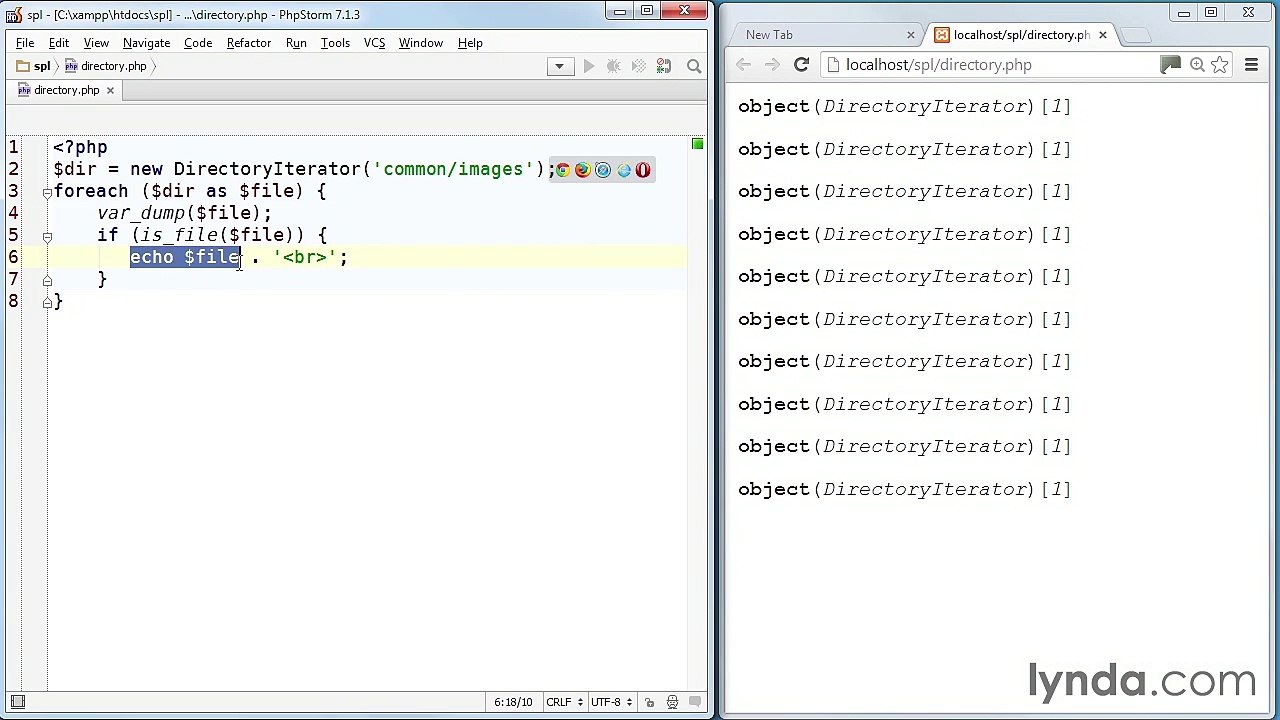Preview file in Safari browser icon
1280x720 pixels.
[x=602, y=170]
